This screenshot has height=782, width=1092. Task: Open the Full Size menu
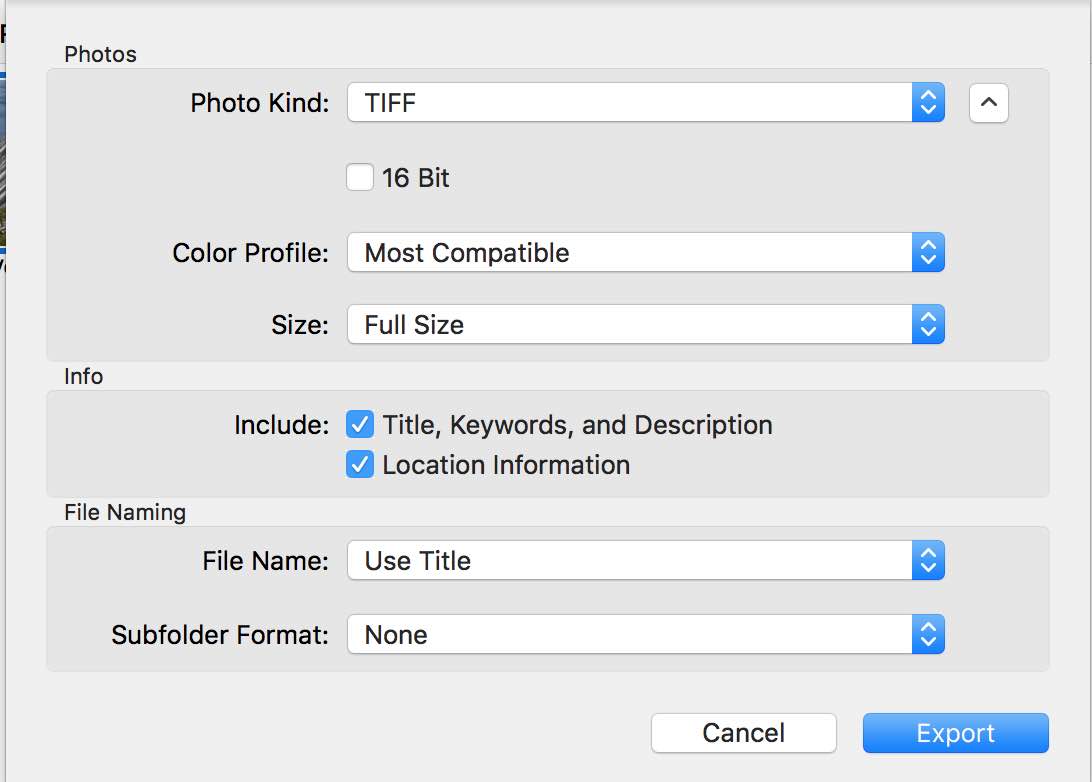pyautogui.click(x=630, y=325)
